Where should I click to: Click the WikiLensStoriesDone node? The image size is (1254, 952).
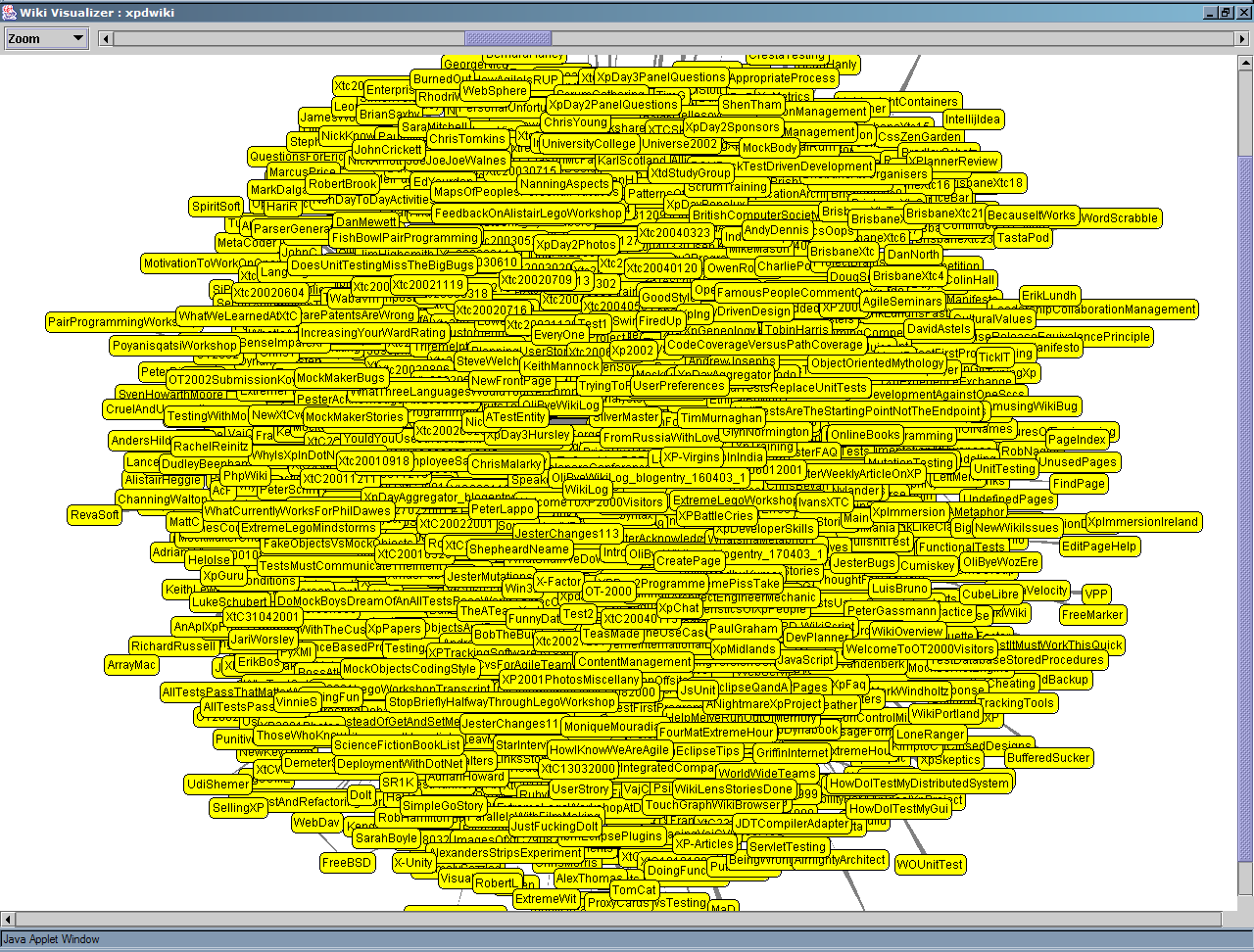[x=733, y=789]
